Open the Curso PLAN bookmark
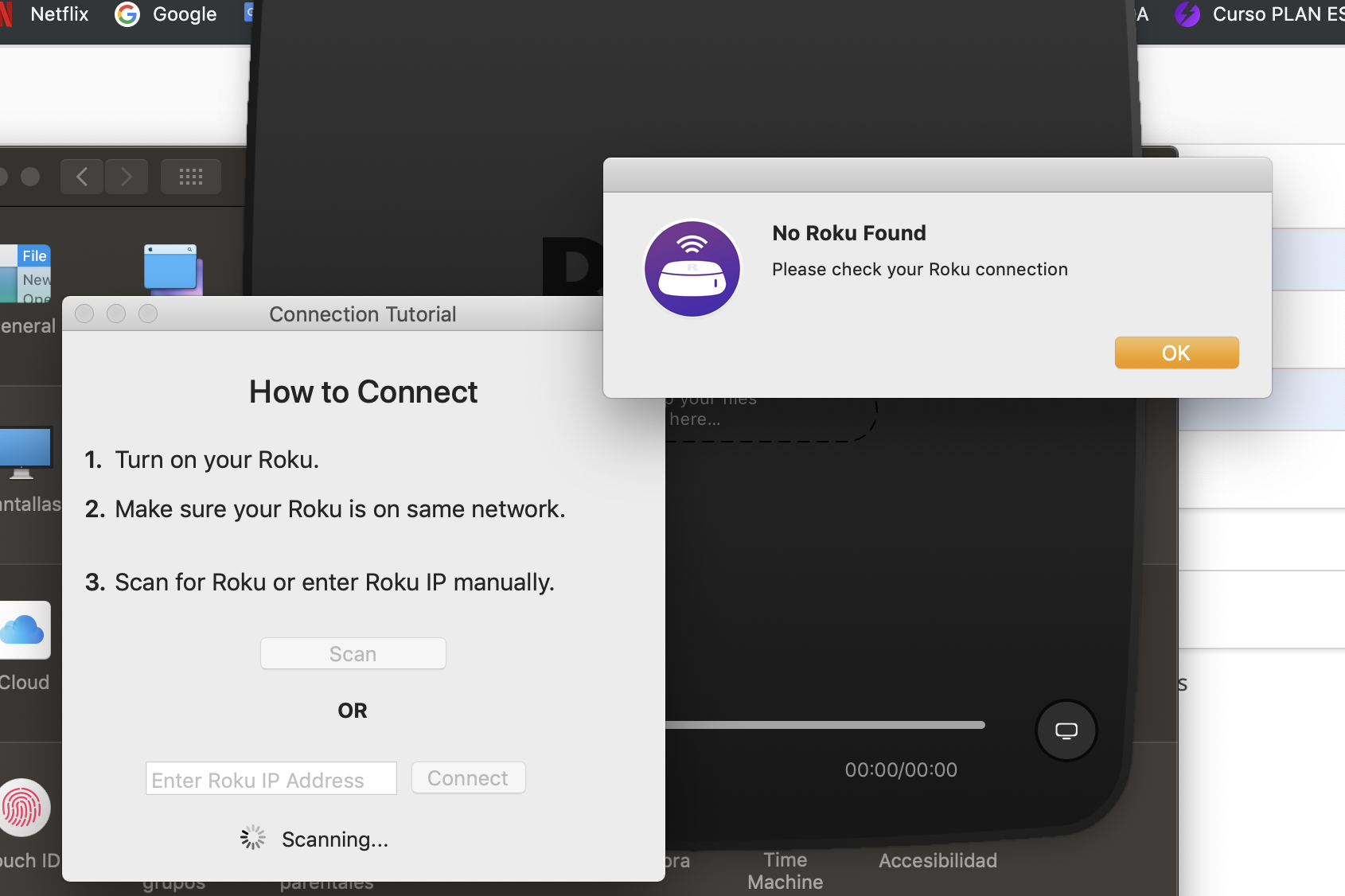1345x896 pixels. pyautogui.click(x=1260, y=14)
